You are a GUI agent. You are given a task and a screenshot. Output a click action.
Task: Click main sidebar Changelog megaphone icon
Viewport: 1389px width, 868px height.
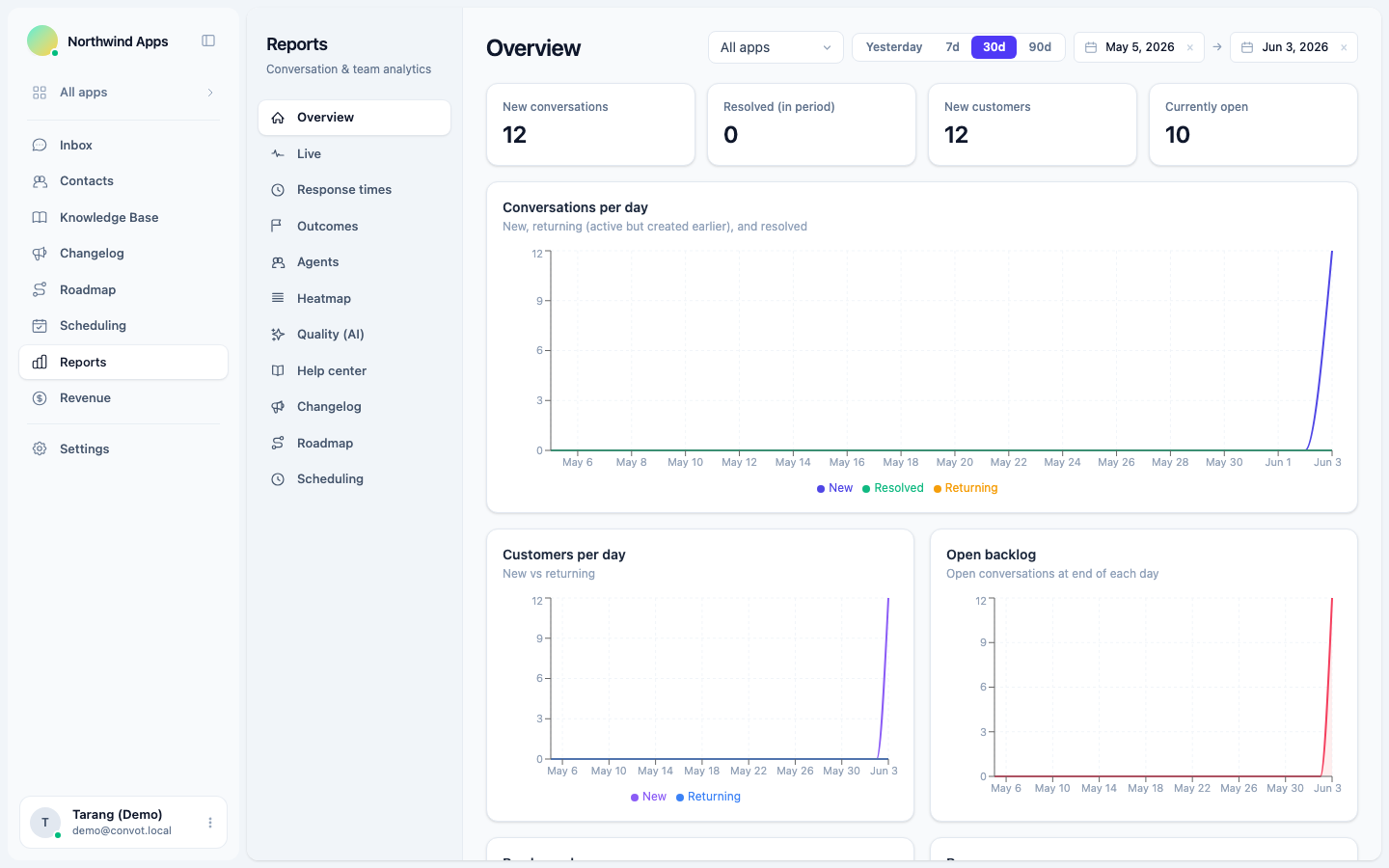(40, 254)
